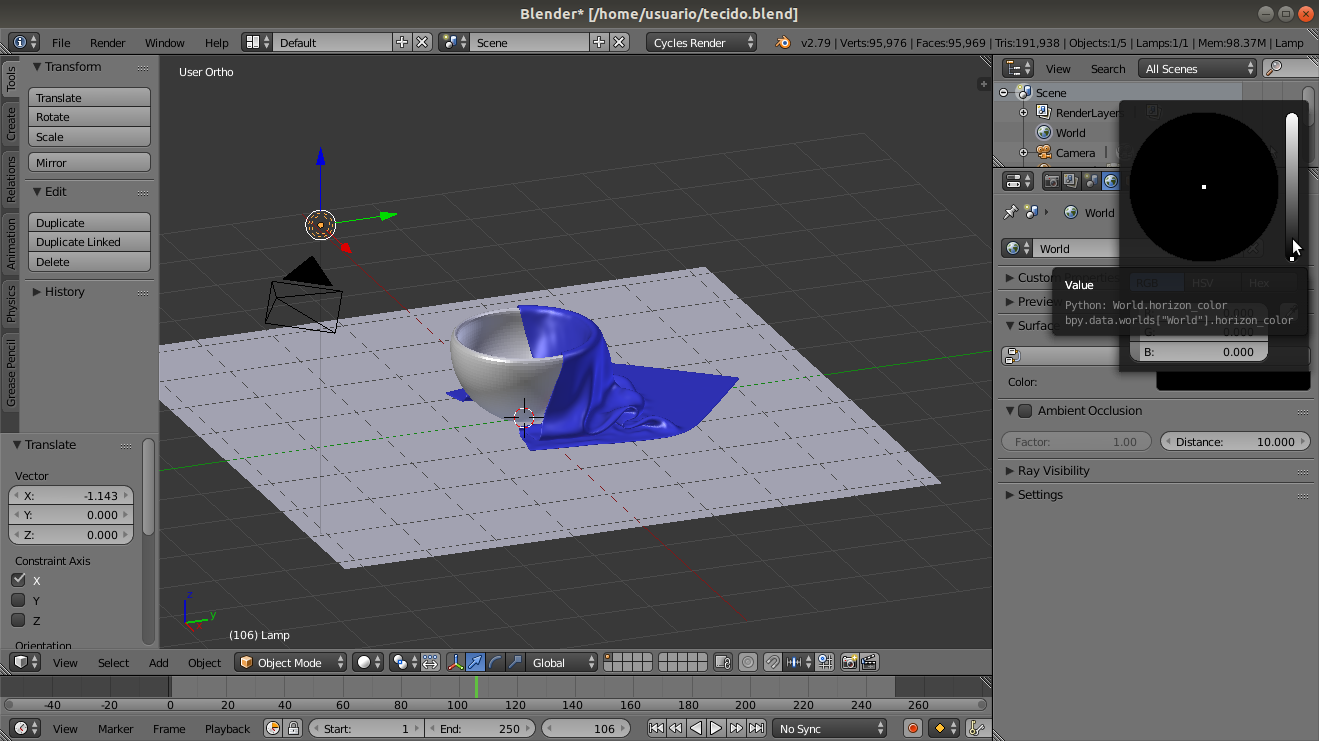Select the scale manipulator icon
This screenshot has height=741, width=1319.
tap(515, 662)
